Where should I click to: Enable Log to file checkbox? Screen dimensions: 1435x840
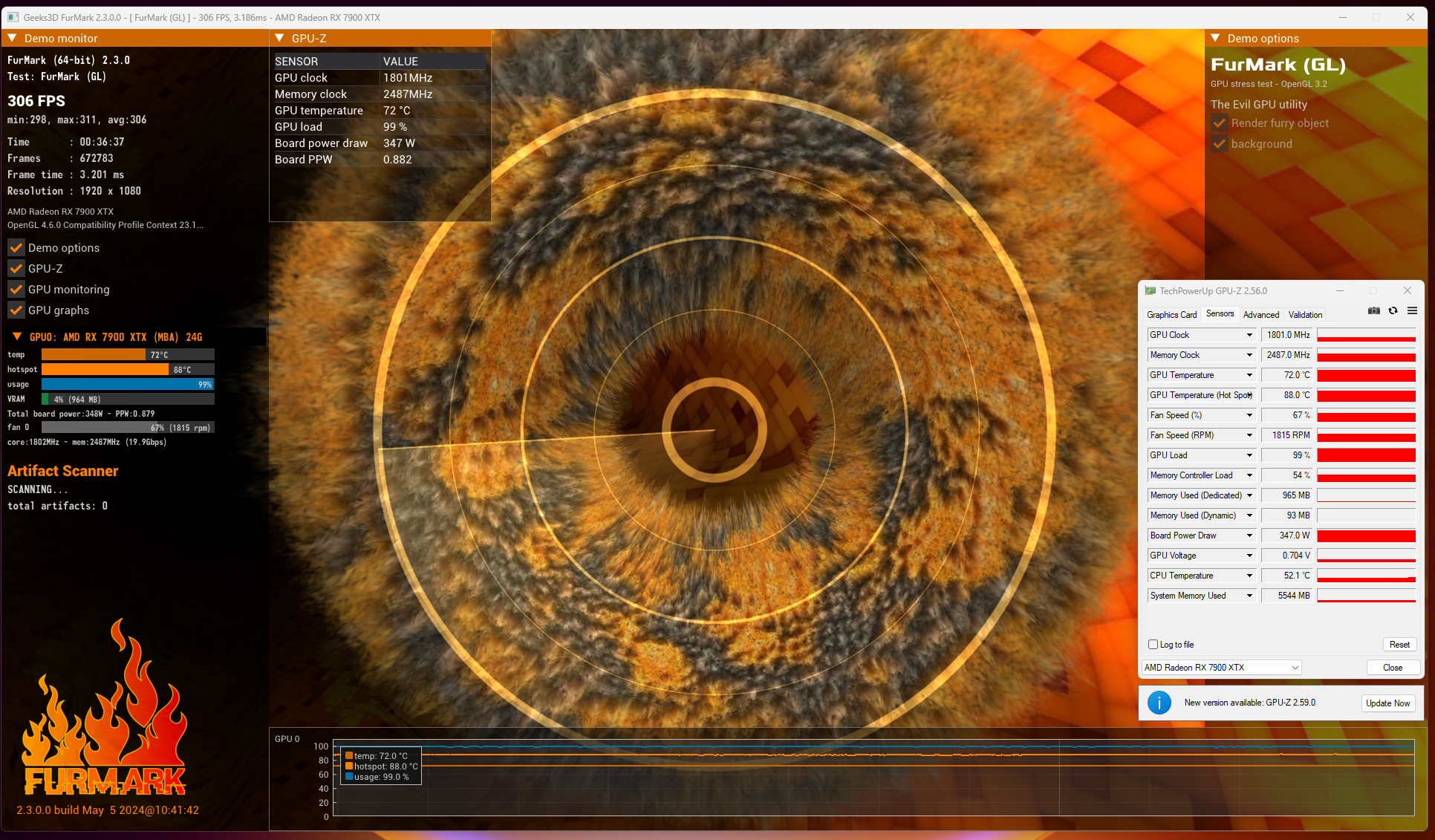[x=1153, y=645]
